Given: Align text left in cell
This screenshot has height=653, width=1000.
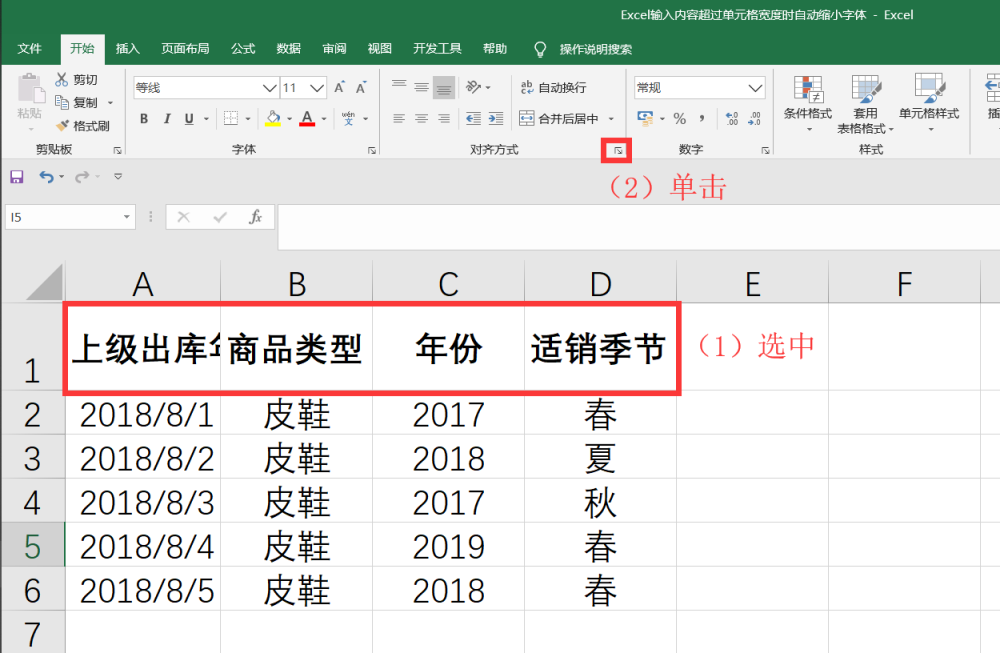Looking at the screenshot, I should [x=399, y=119].
